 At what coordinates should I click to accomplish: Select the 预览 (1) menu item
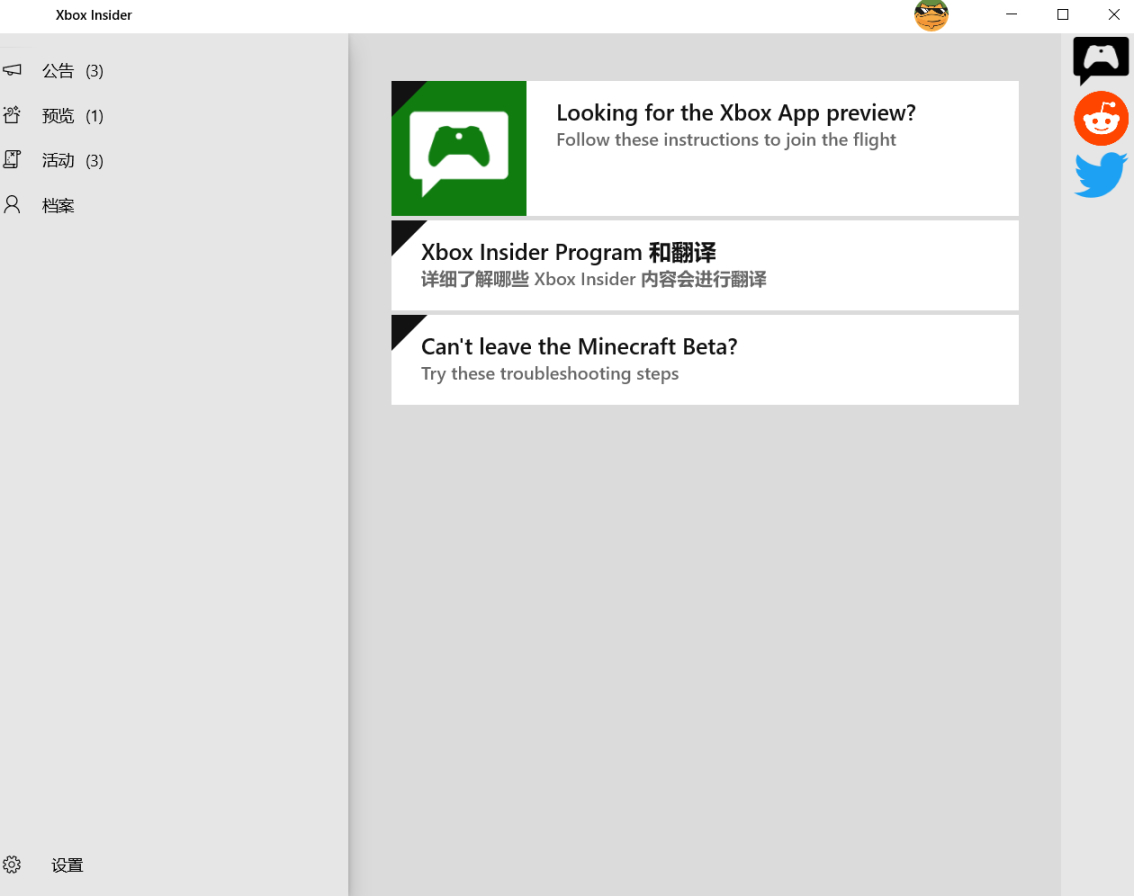(x=174, y=116)
